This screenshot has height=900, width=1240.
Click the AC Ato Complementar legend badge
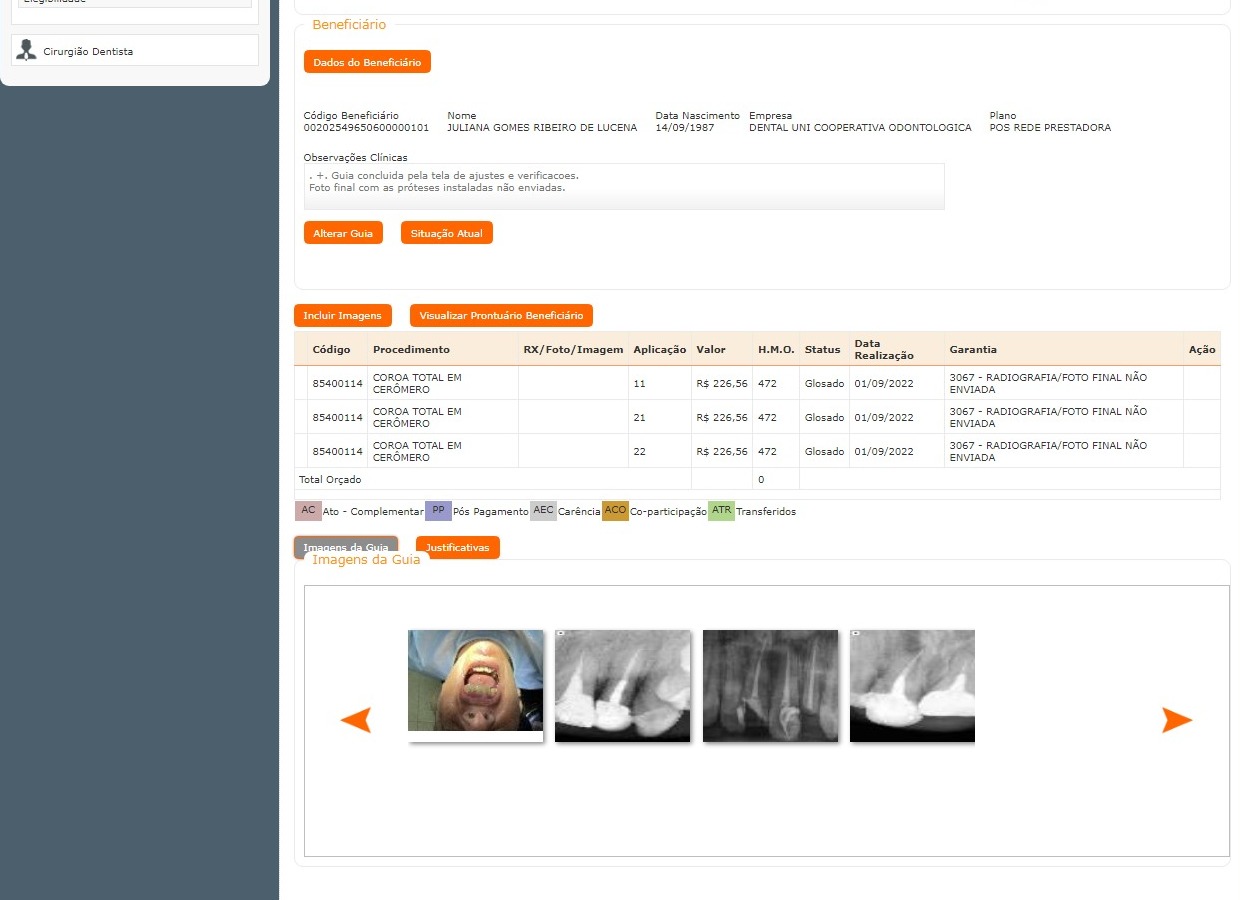308,511
